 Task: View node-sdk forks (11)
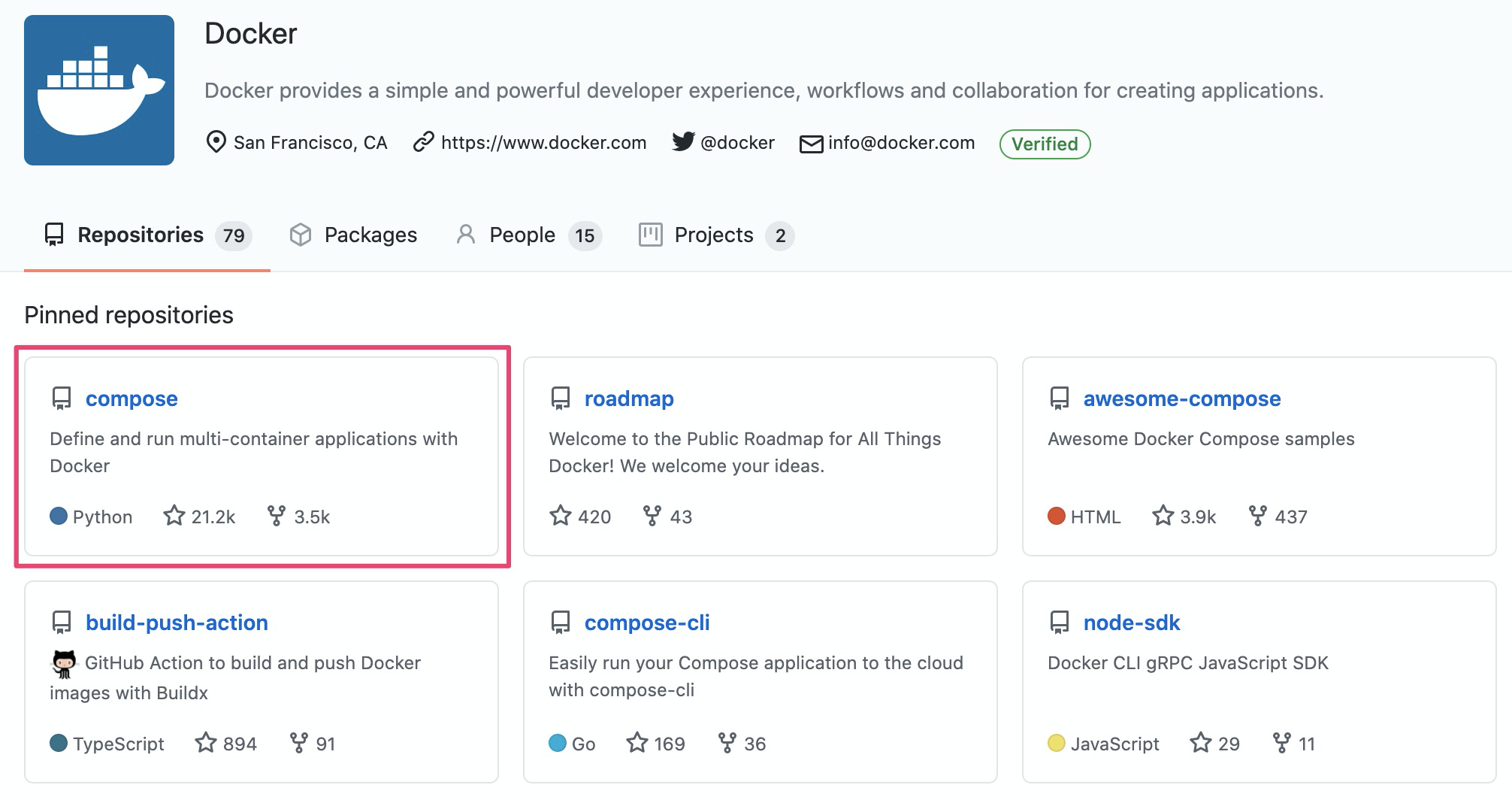1294,744
